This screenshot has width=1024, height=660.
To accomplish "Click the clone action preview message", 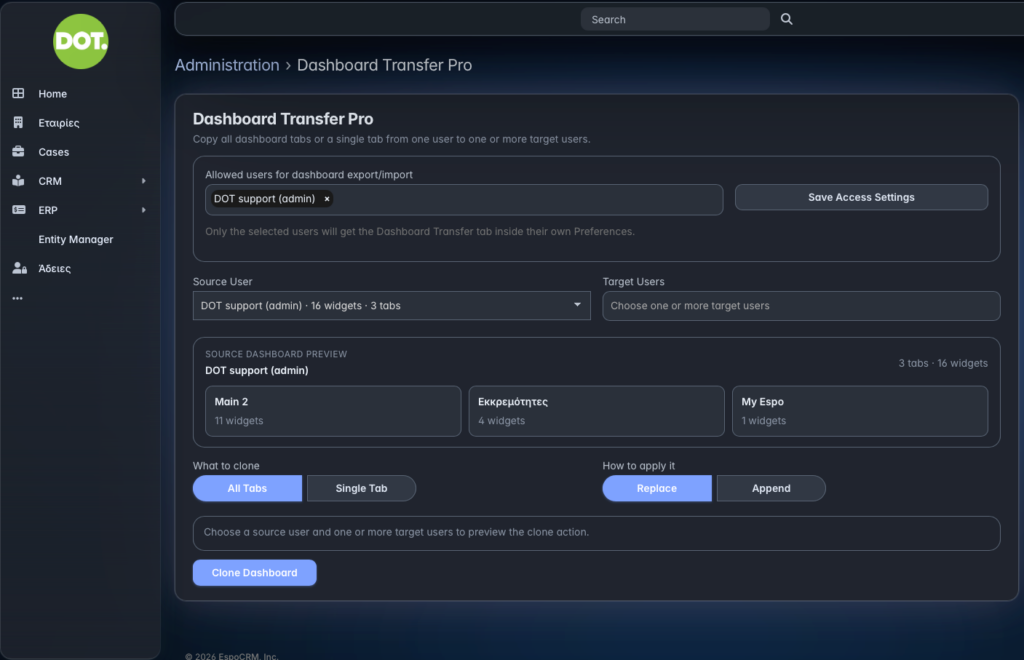I will pyautogui.click(x=396, y=532).
